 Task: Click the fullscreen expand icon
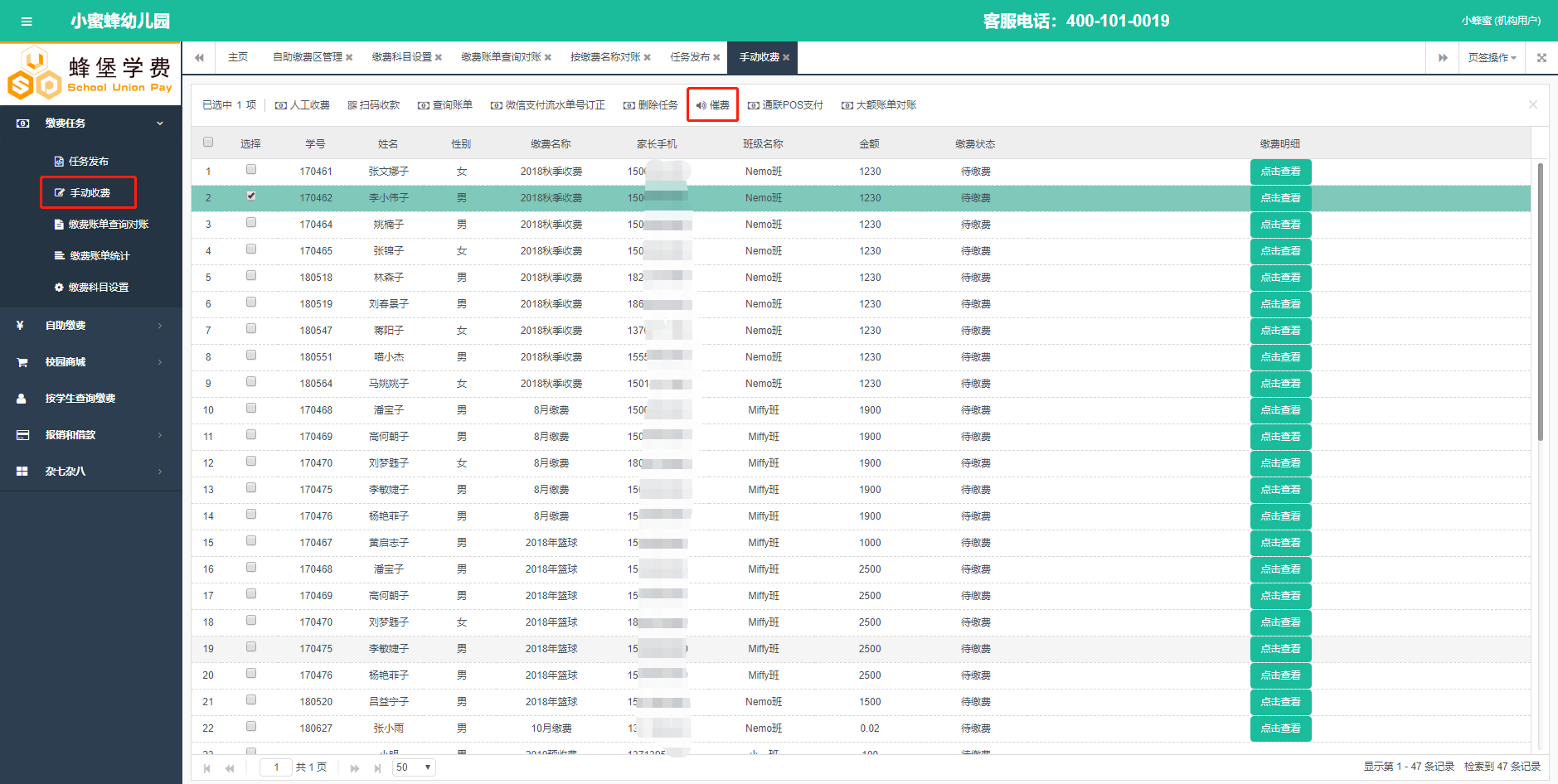click(1541, 57)
